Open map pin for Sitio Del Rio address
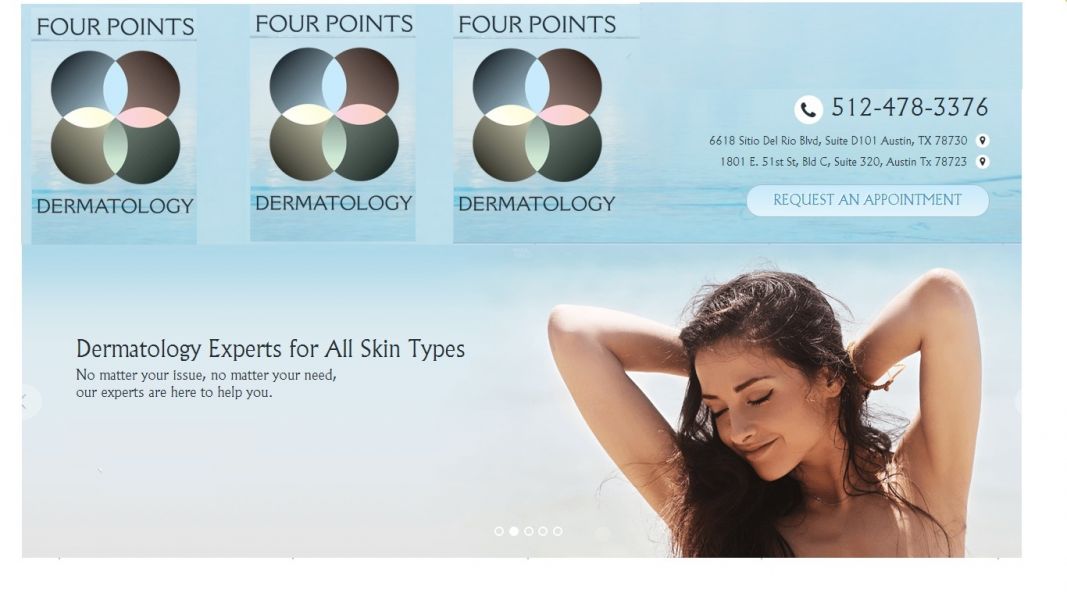 (982, 141)
